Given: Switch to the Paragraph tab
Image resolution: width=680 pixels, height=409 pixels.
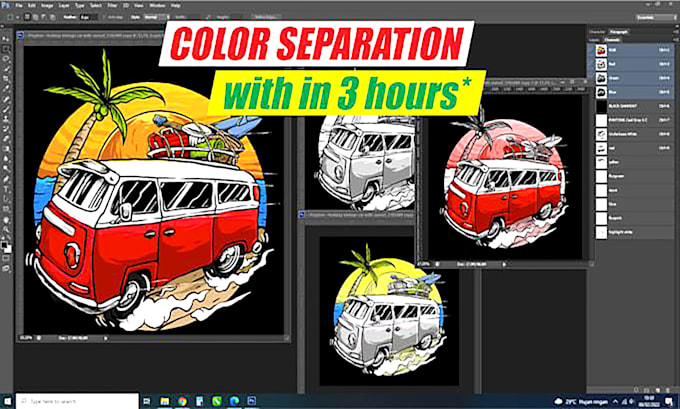Looking at the screenshot, I should coord(619,32).
